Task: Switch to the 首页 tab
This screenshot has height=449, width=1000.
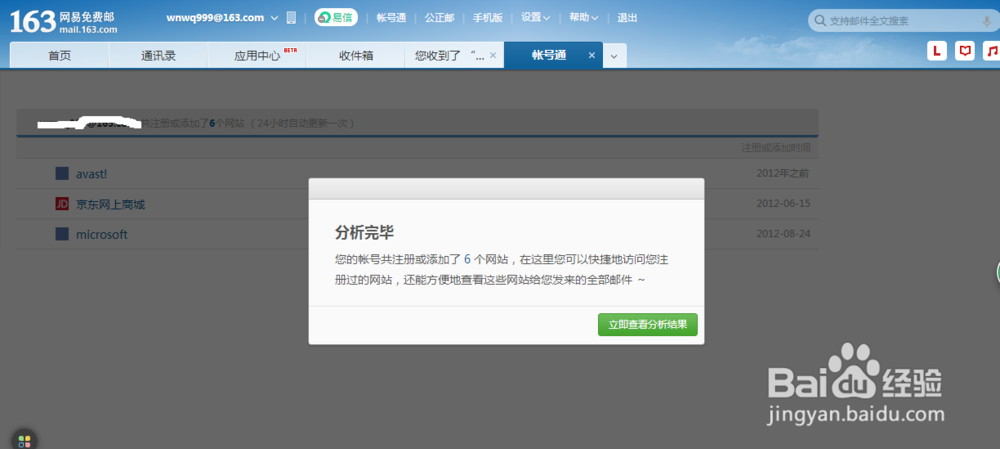Action: pos(59,55)
